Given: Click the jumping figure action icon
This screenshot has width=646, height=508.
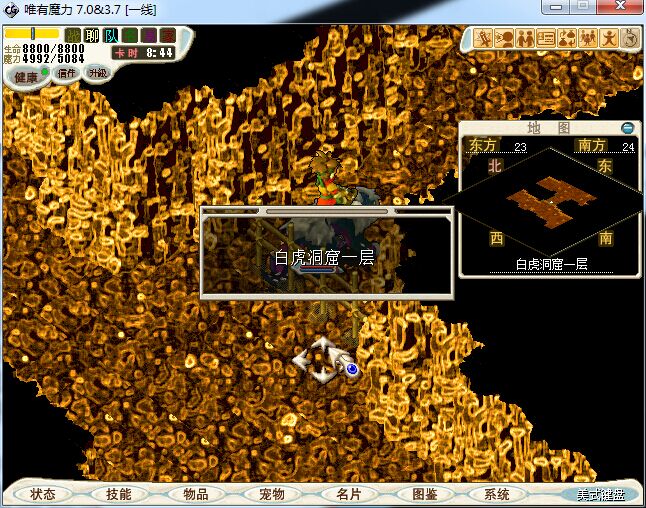Looking at the screenshot, I should (609, 39).
